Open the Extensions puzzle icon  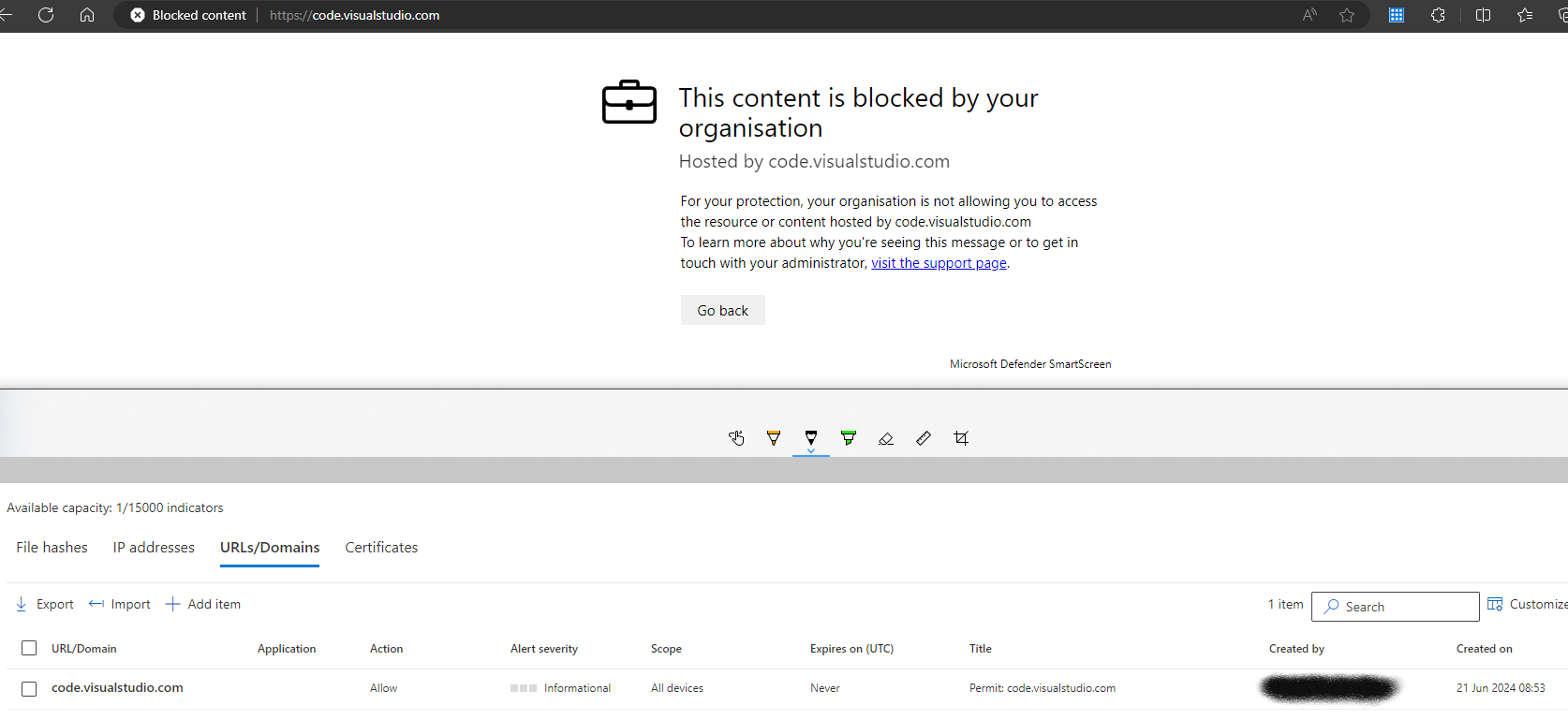tap(1438, 15)
